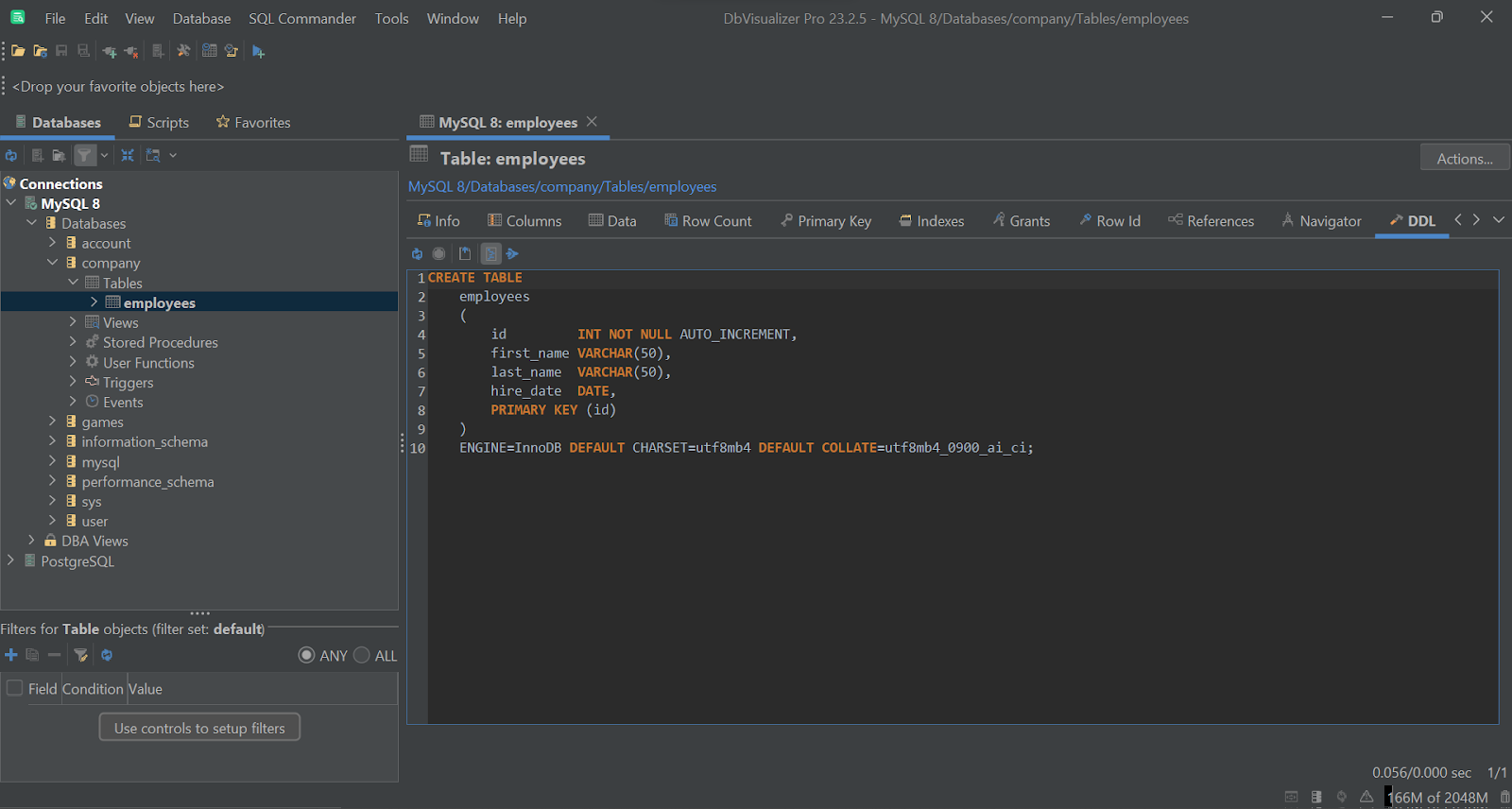The width and height of the screenshot is (1512, 809).
Task: Open the SQL Commander menu
Action: [302, 18]
